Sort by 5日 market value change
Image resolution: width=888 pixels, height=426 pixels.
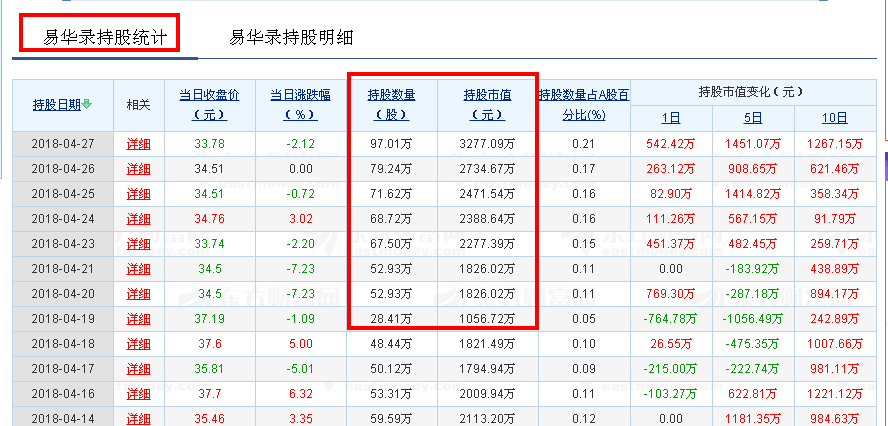tap(753, 118)
